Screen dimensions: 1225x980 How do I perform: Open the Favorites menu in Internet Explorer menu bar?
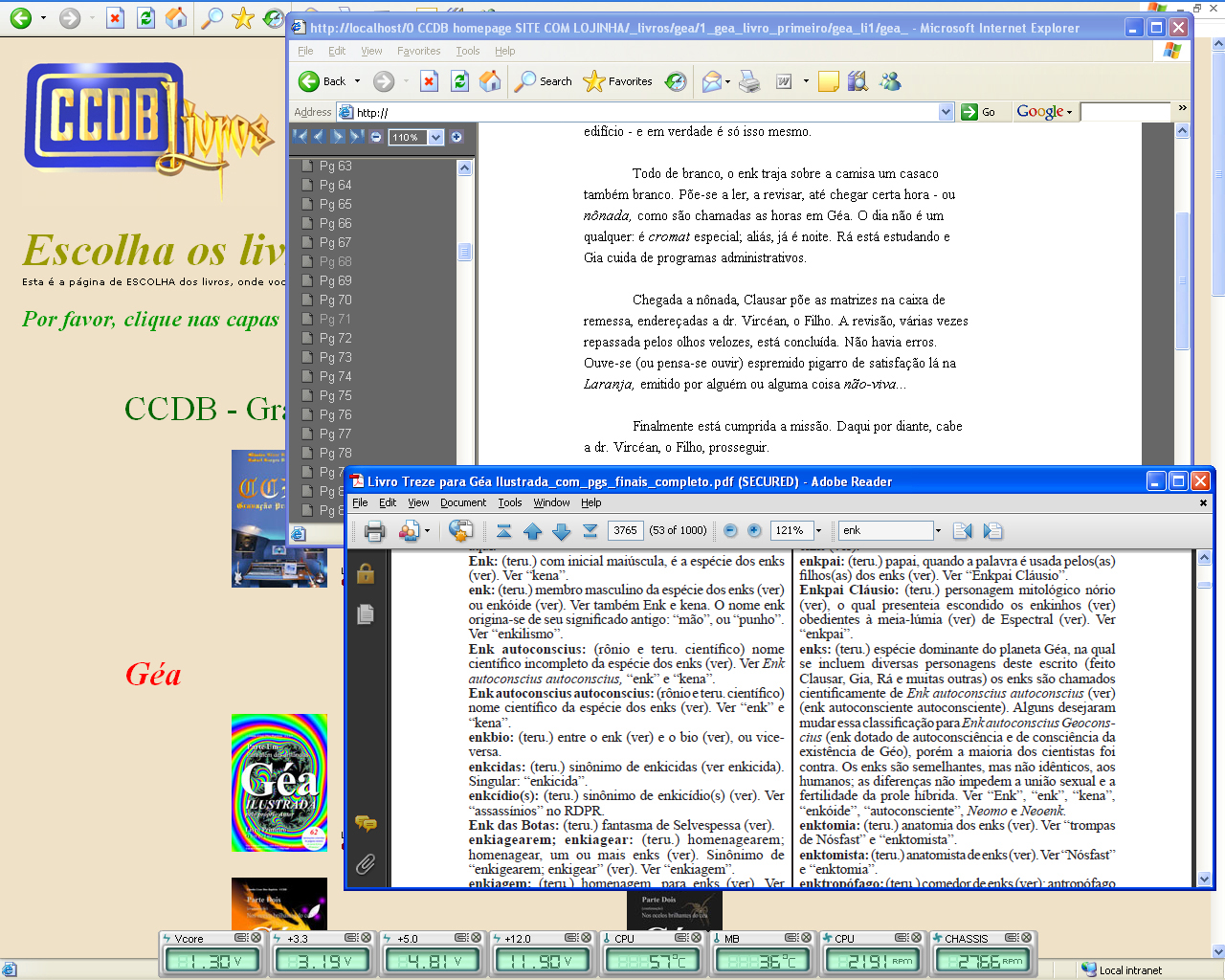[x=418, y=51]
